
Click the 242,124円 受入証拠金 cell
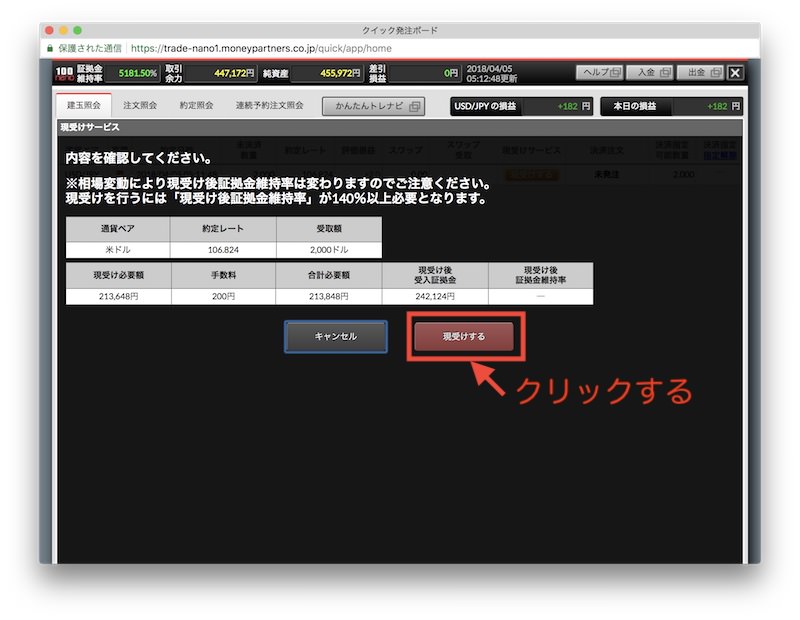[x=435, y=296]
